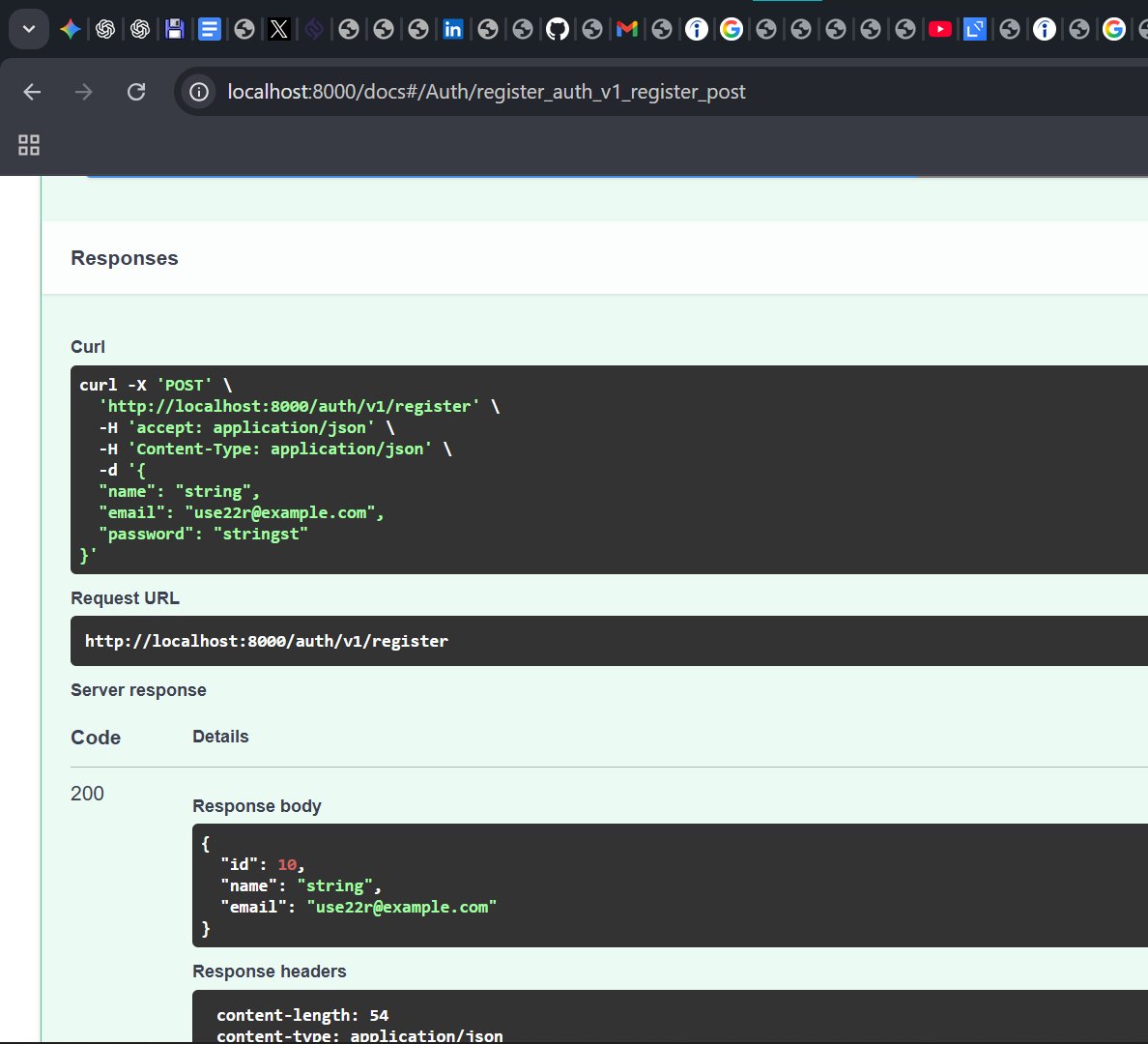Click the Server response label

(138, 690)
